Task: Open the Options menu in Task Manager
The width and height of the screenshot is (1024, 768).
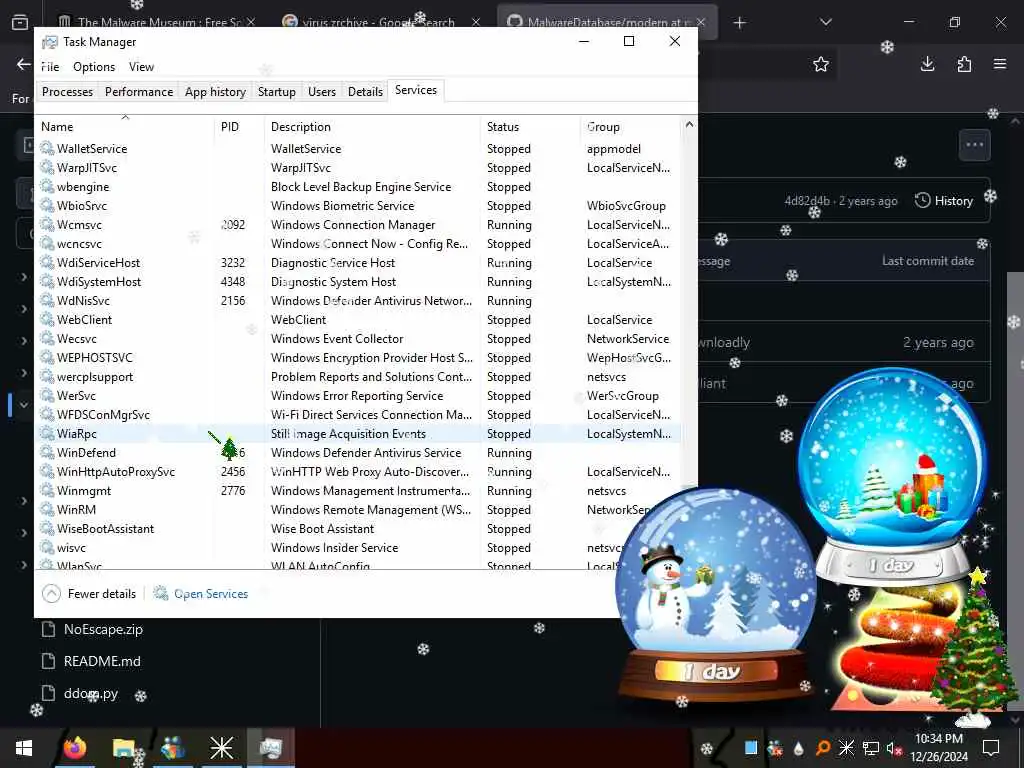Action: (94, 67)
